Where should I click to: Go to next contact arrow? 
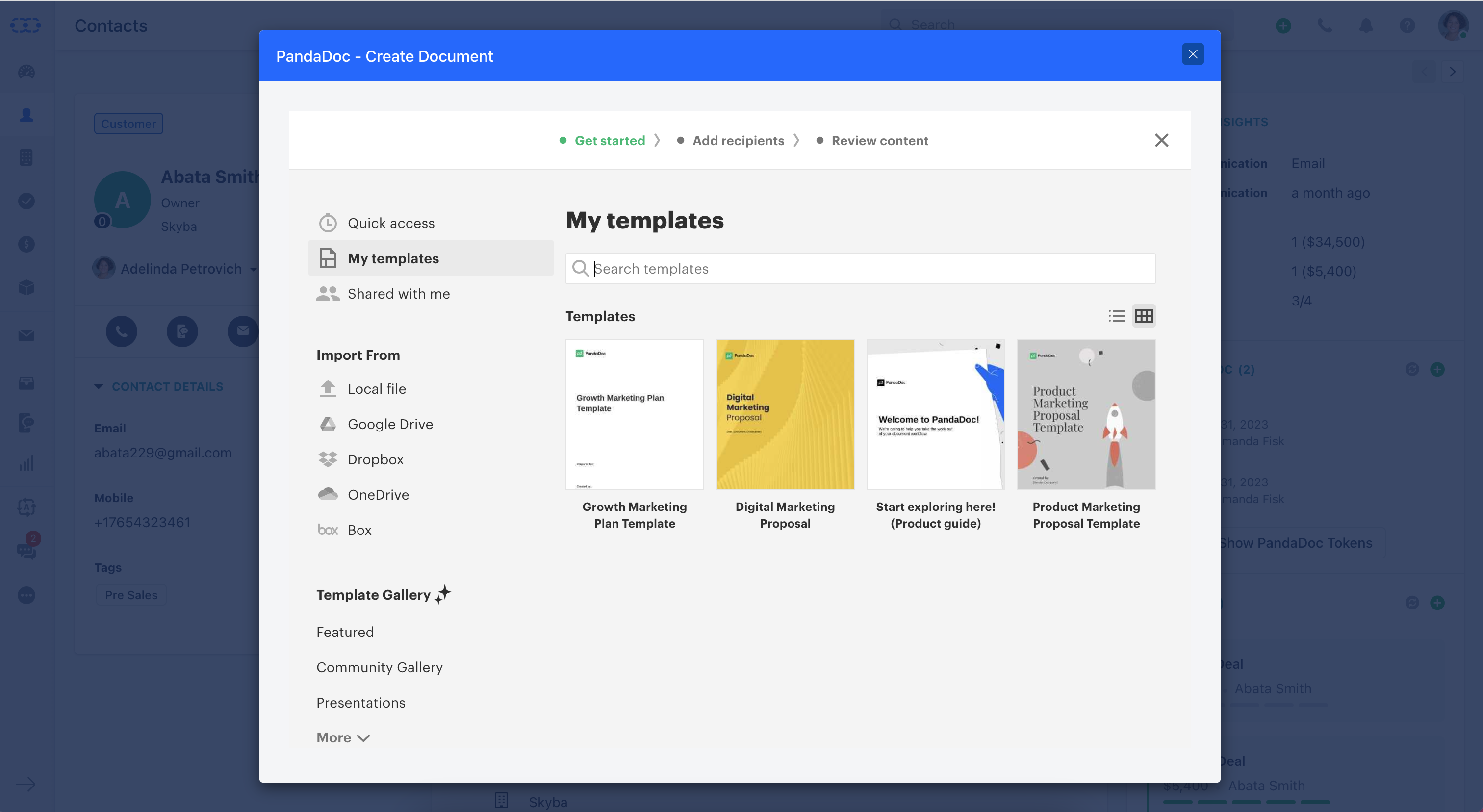tap(1452, 72)
